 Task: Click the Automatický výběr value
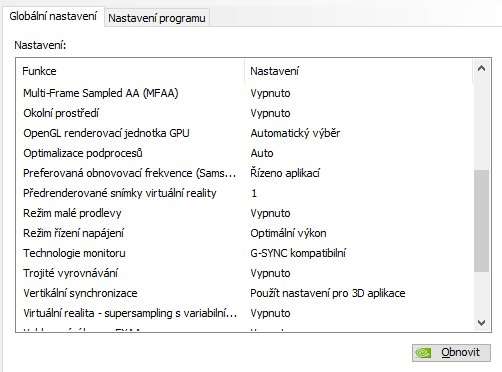[295, 133]
